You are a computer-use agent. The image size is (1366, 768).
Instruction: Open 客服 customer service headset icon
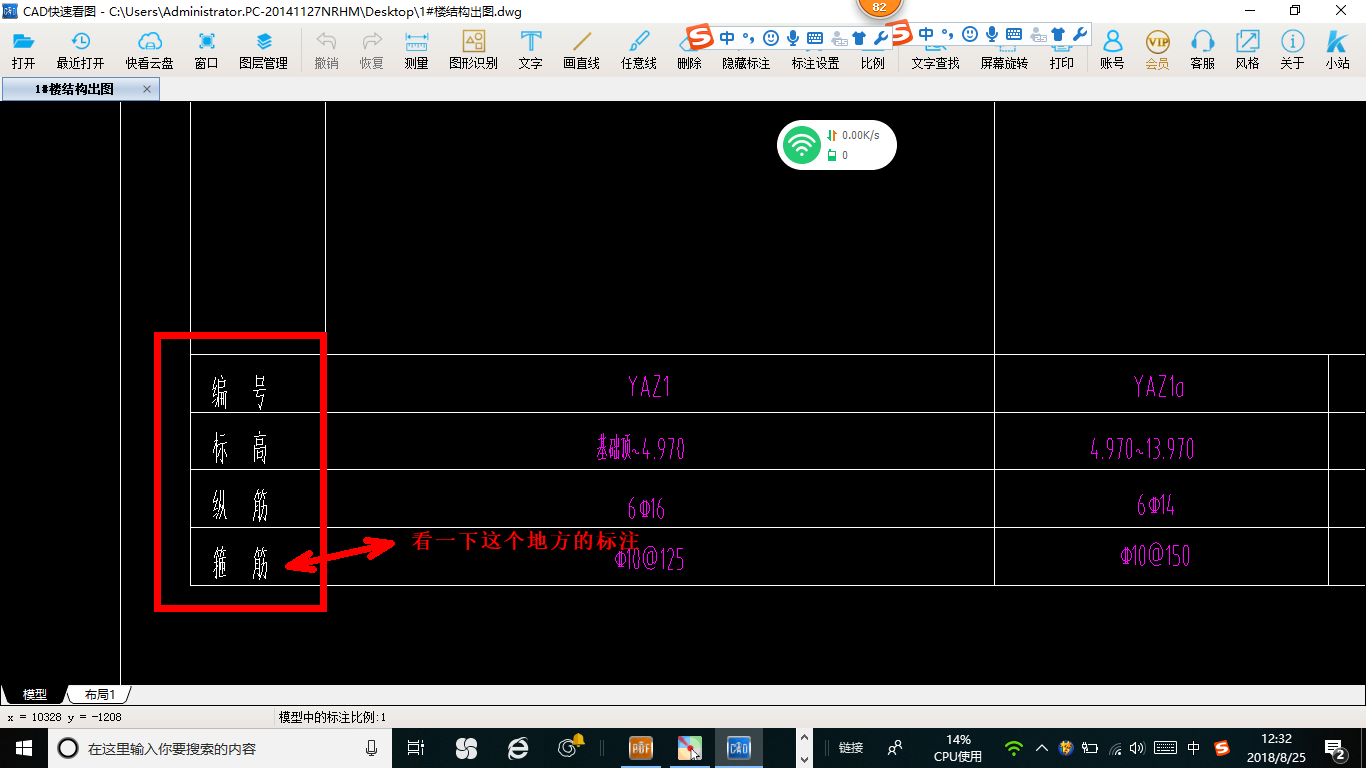[x=1202, y=50]
